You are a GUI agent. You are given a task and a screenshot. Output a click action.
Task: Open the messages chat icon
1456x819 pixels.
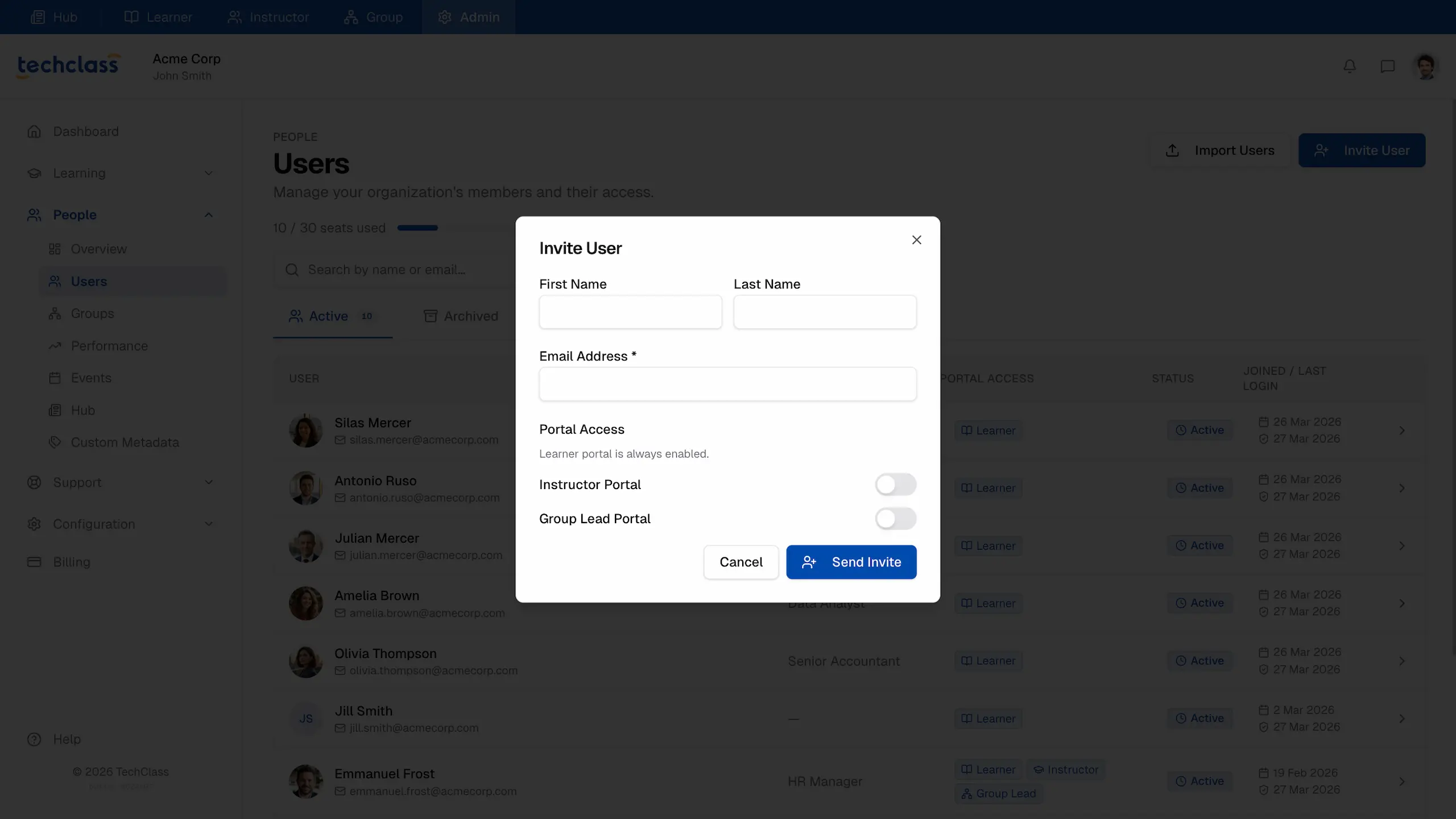click(x=1387, y=67)
